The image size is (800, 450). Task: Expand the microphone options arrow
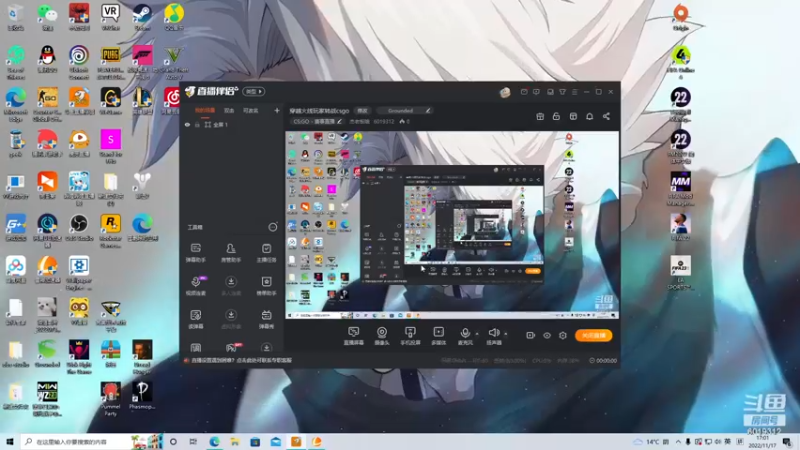tap(477, 334)
